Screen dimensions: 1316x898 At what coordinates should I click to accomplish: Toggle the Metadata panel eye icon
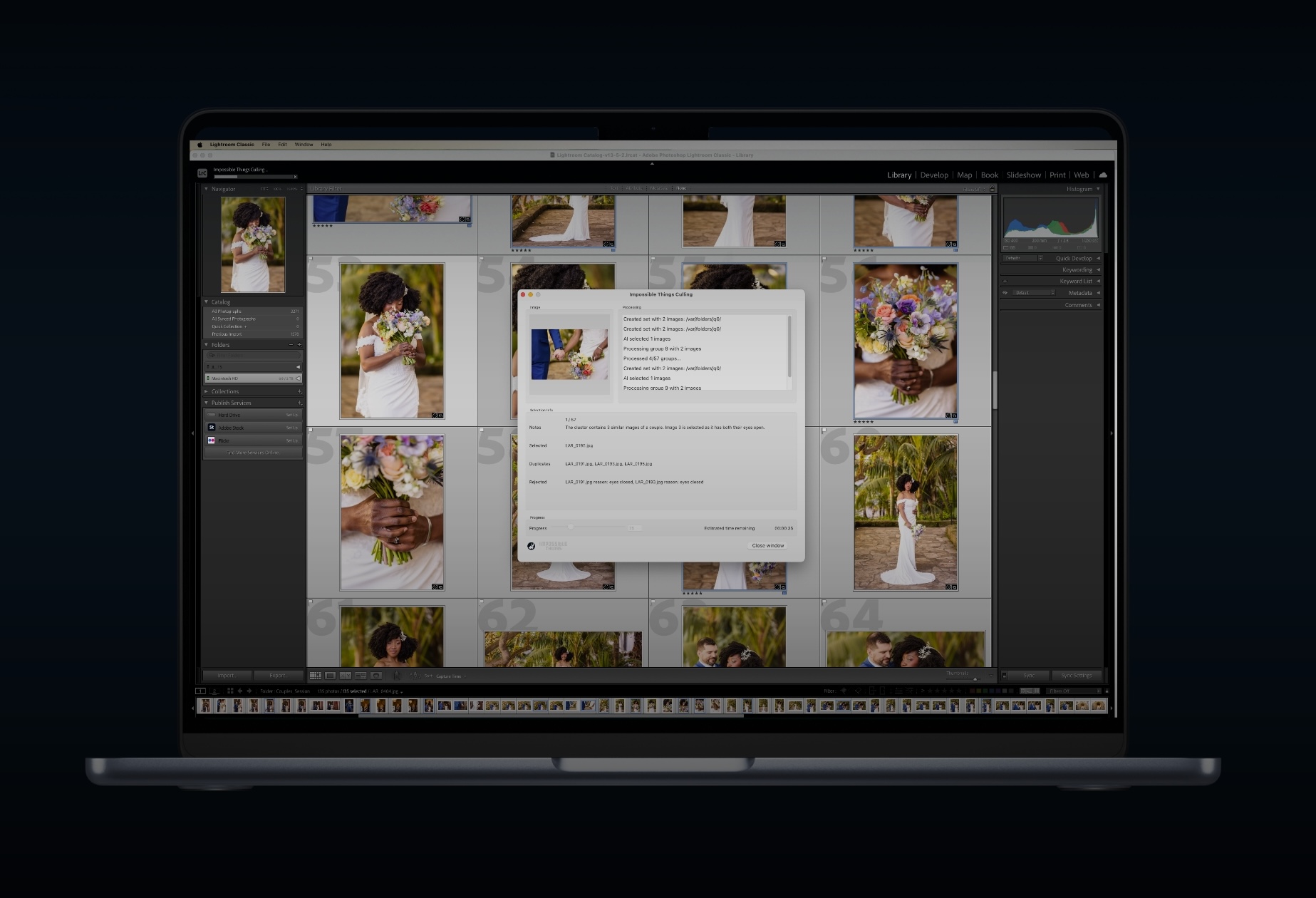coord(1005,293)
